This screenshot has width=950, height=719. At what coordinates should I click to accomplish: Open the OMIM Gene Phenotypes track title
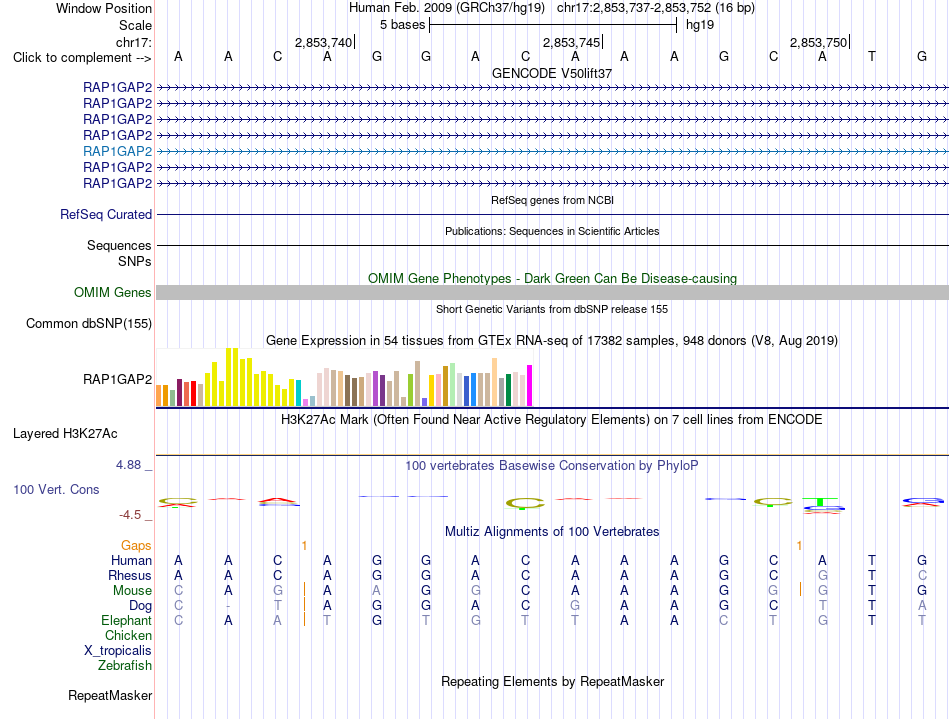tap(552, 279)
